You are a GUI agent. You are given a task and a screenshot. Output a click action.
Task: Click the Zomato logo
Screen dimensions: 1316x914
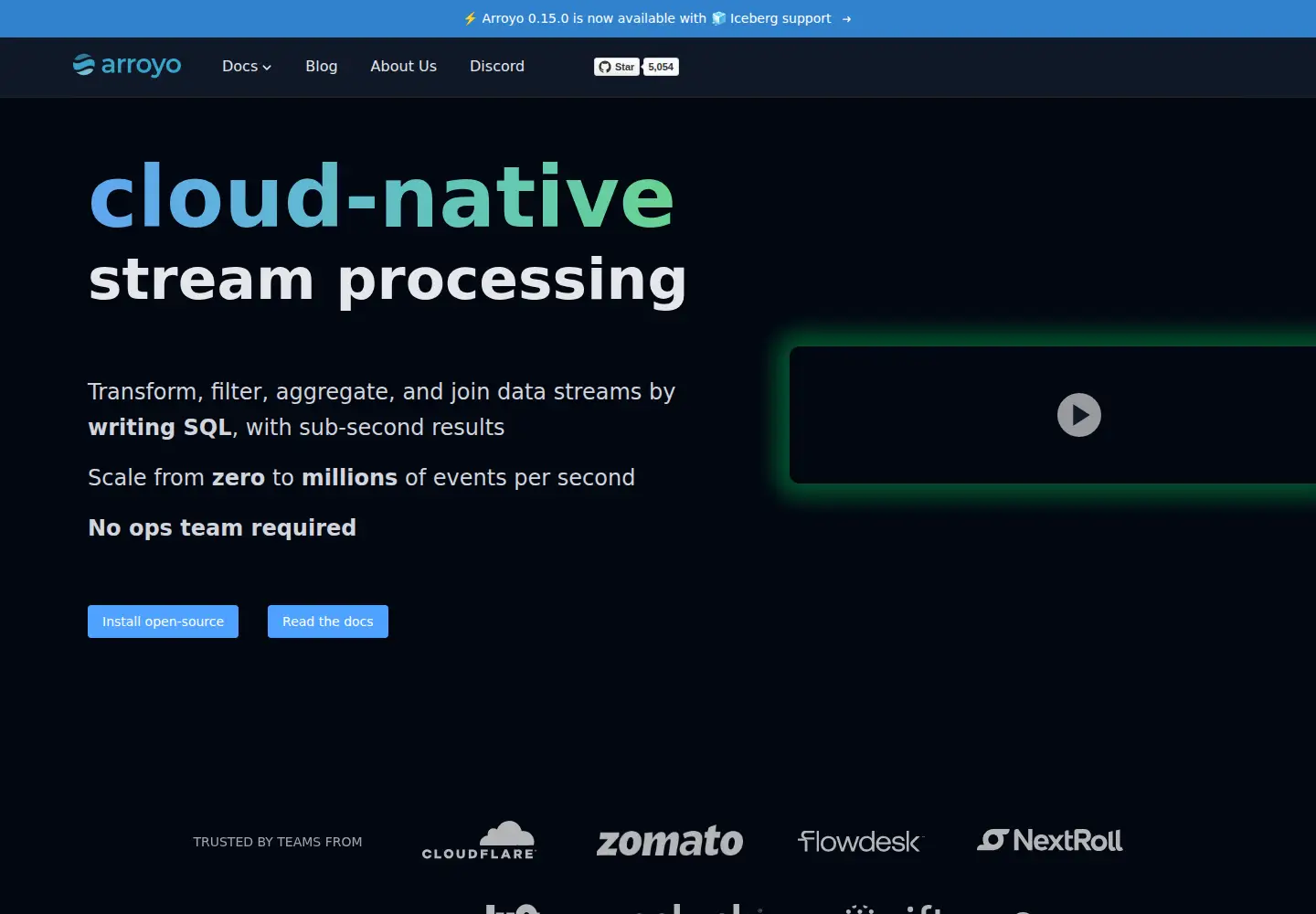point(670,842)
